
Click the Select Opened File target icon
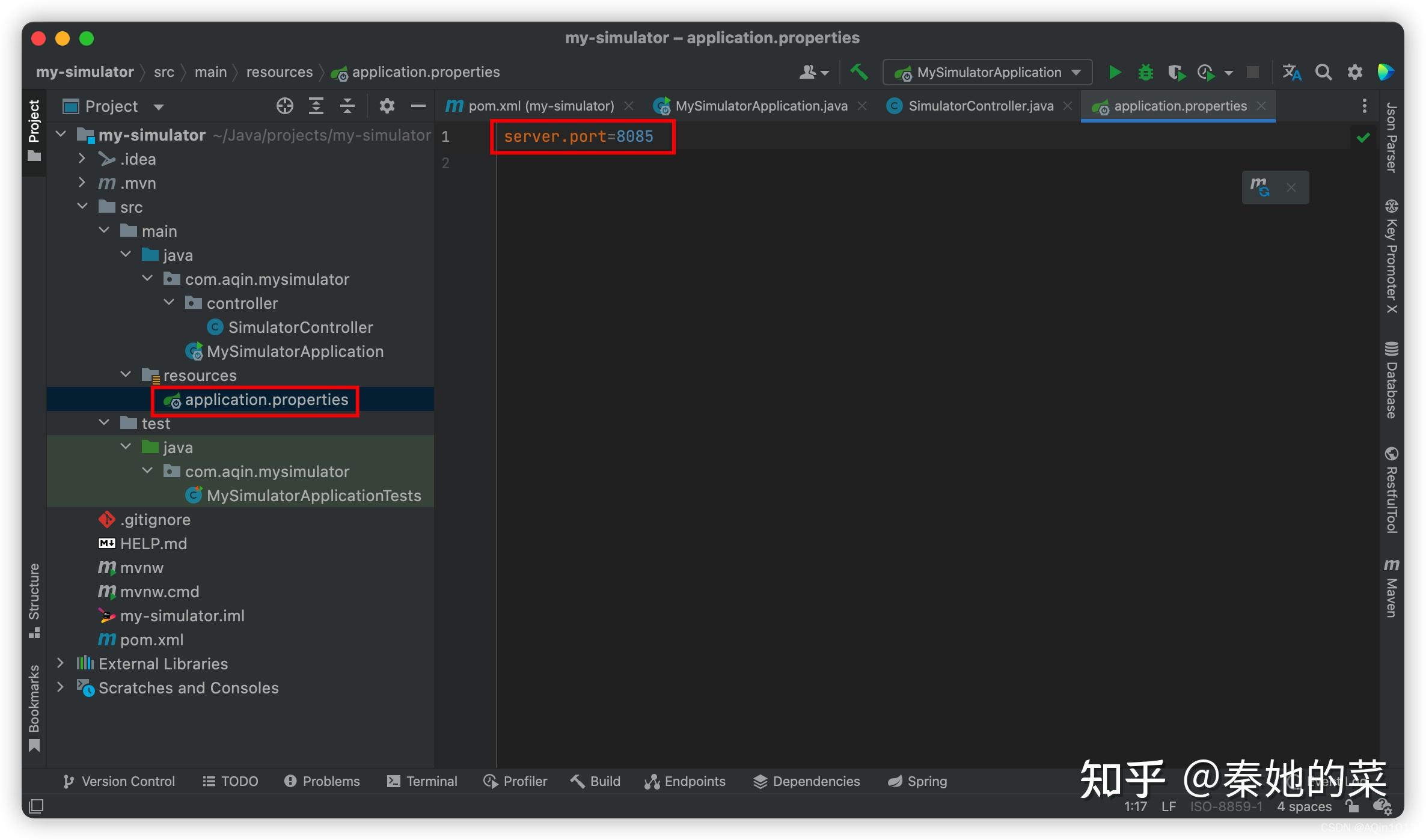tap(284, 106)
